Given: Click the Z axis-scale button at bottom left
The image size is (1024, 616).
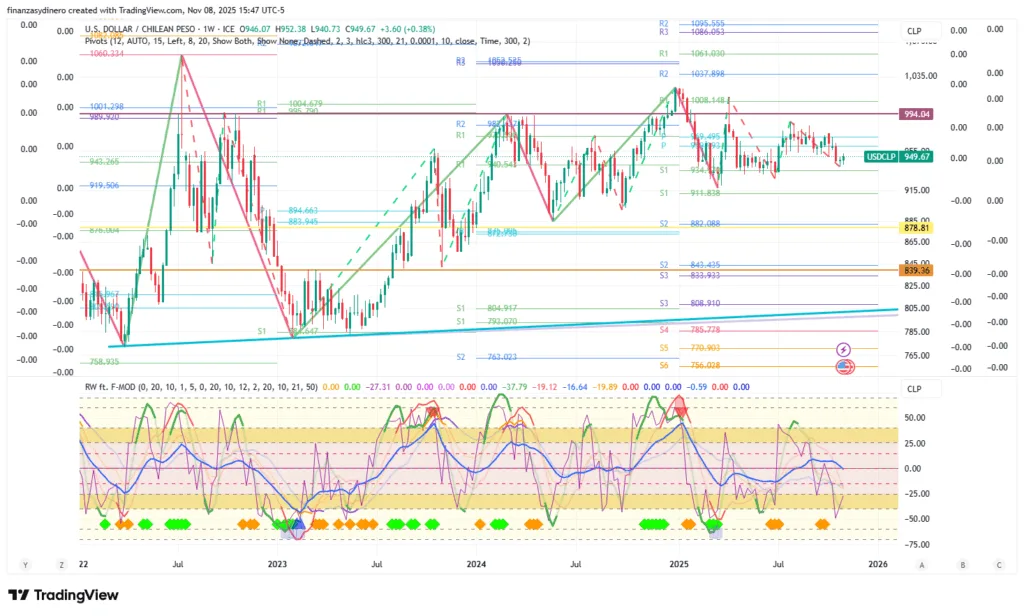Looking at the screenshot, I should click(x=61, y=564).
